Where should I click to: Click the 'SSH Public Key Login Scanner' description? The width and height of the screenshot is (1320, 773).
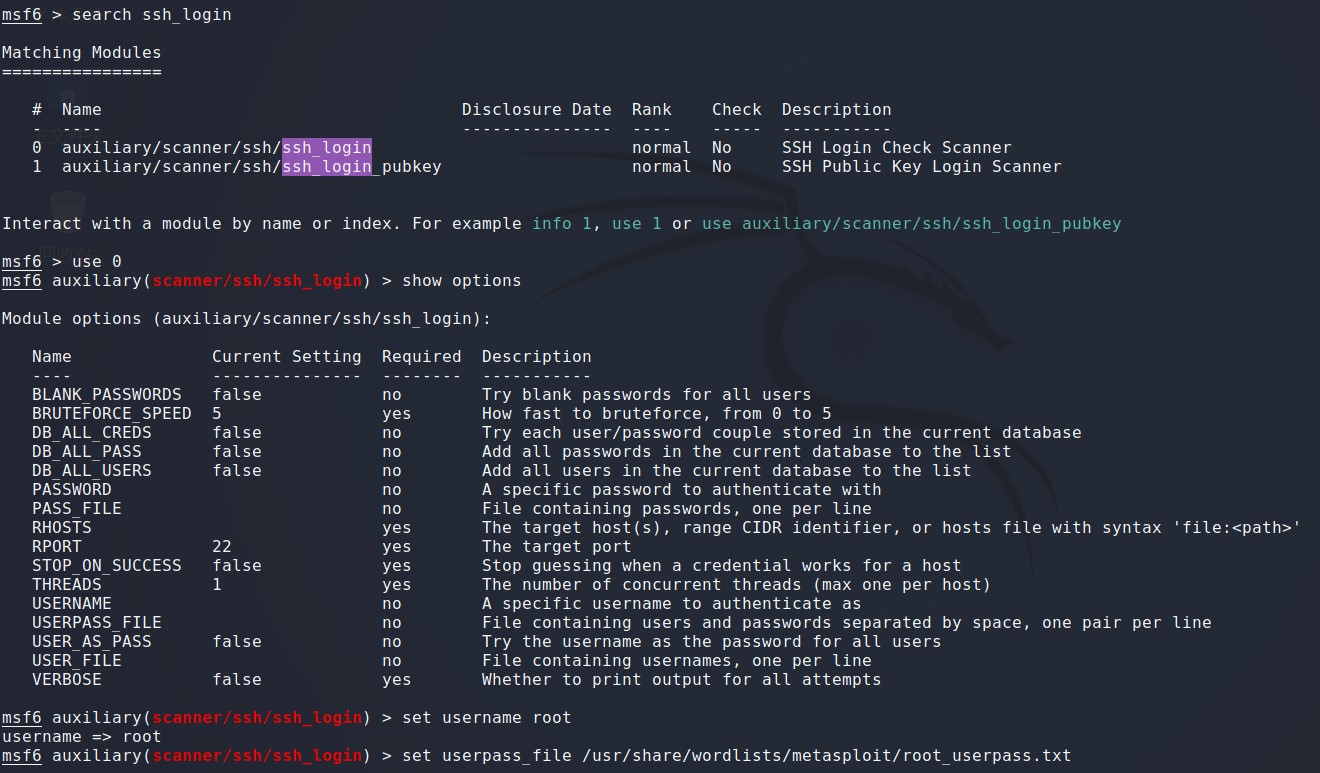coord(921,167)
